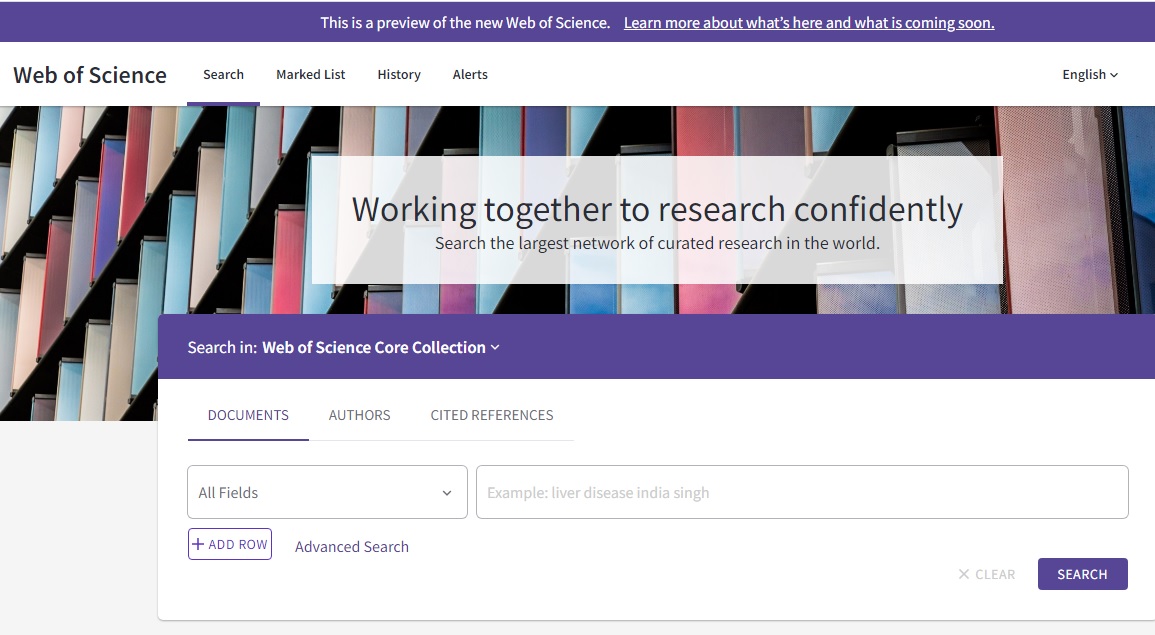Select the DOCUMENTS tab
1155x635 pixels.
247,415
